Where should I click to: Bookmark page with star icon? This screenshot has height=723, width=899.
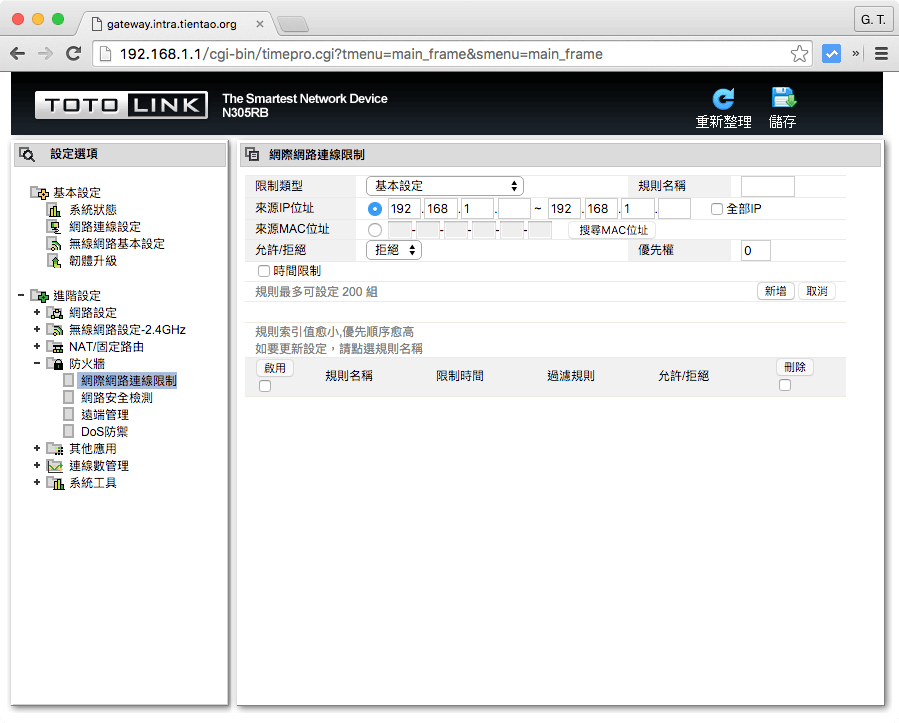[799, 54]
